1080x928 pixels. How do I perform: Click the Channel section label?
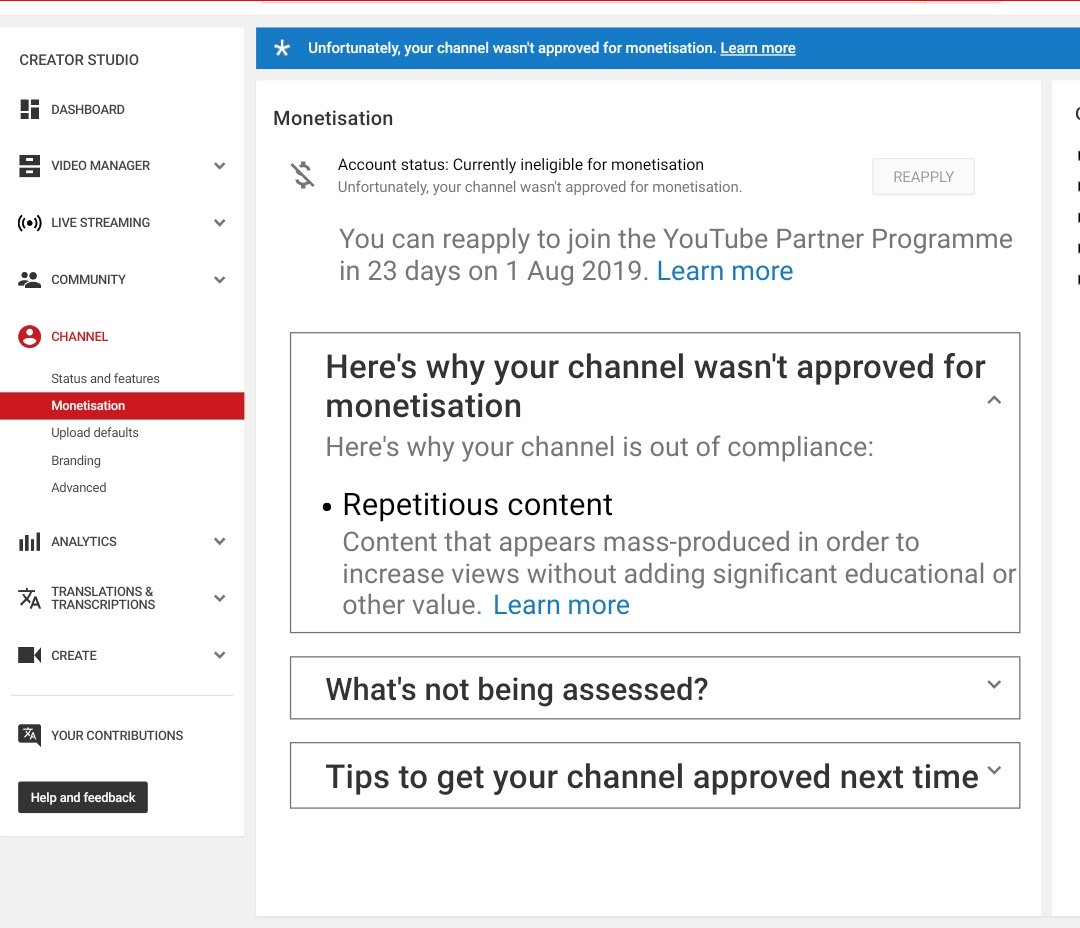(x=79, y=337)
